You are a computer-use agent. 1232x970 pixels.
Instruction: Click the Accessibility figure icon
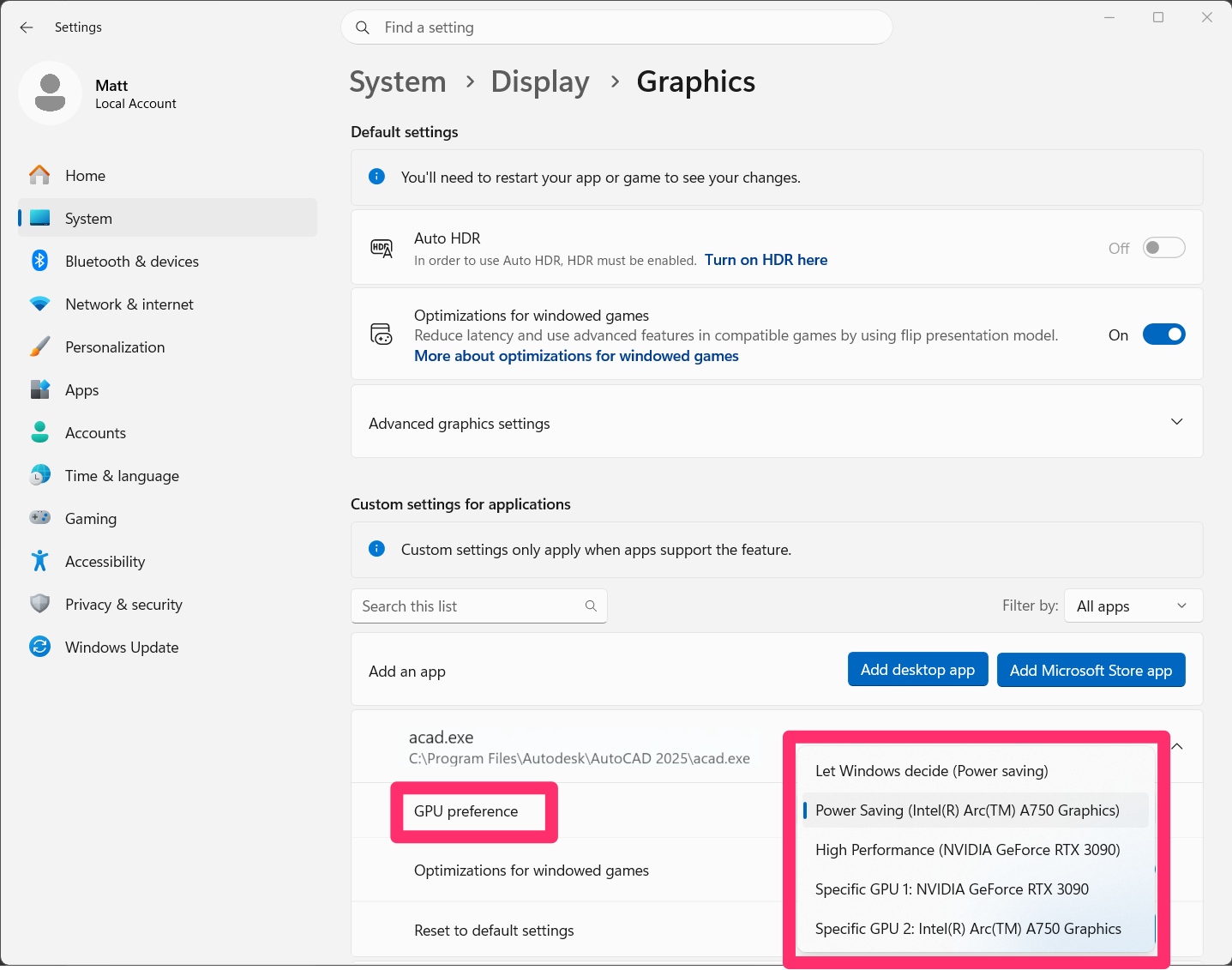(x=39, y=561)
